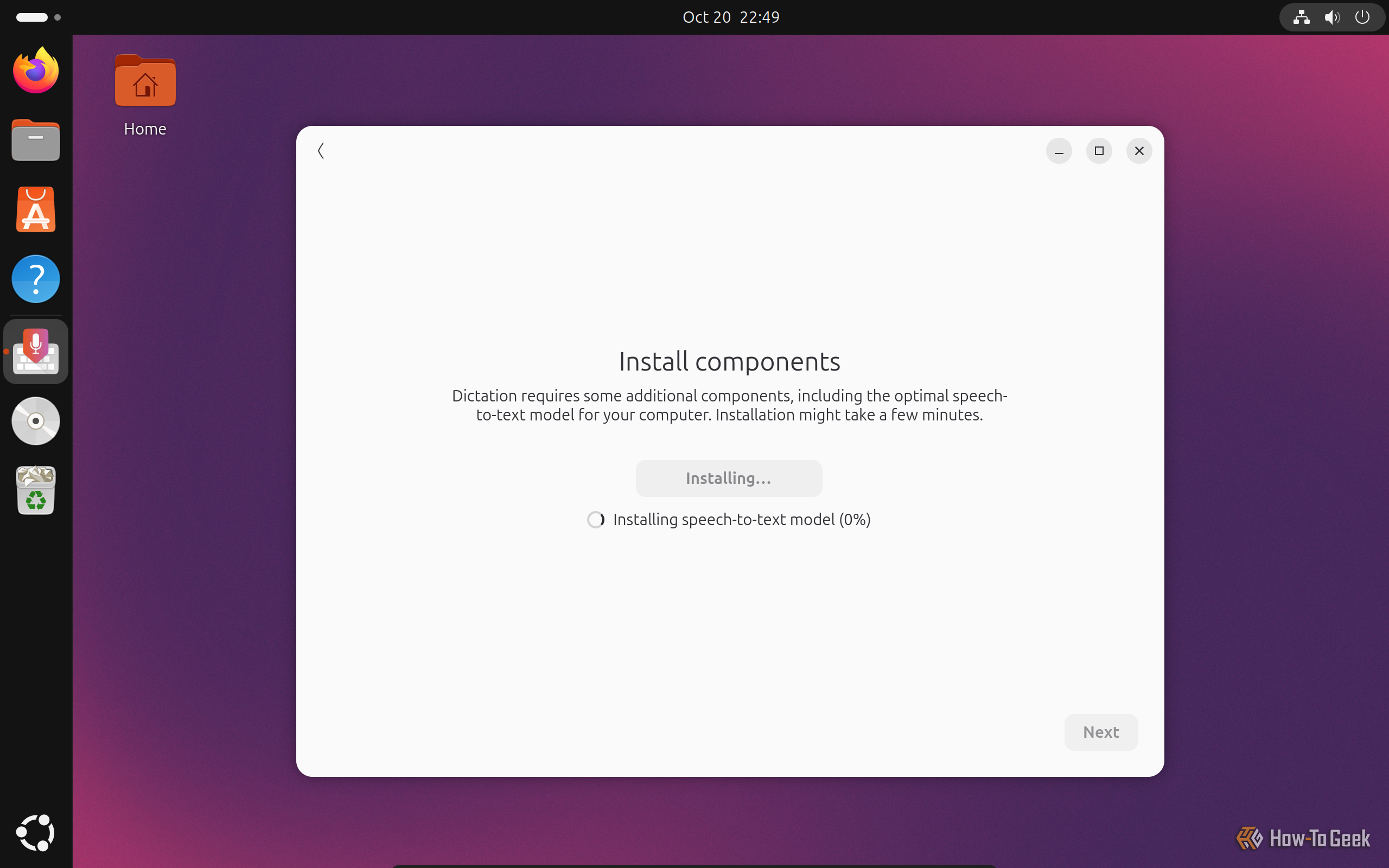1389x868 pixels.
Task: Click 'Installing speech-to-text model (0%)' status text
Action: (742, 520)
